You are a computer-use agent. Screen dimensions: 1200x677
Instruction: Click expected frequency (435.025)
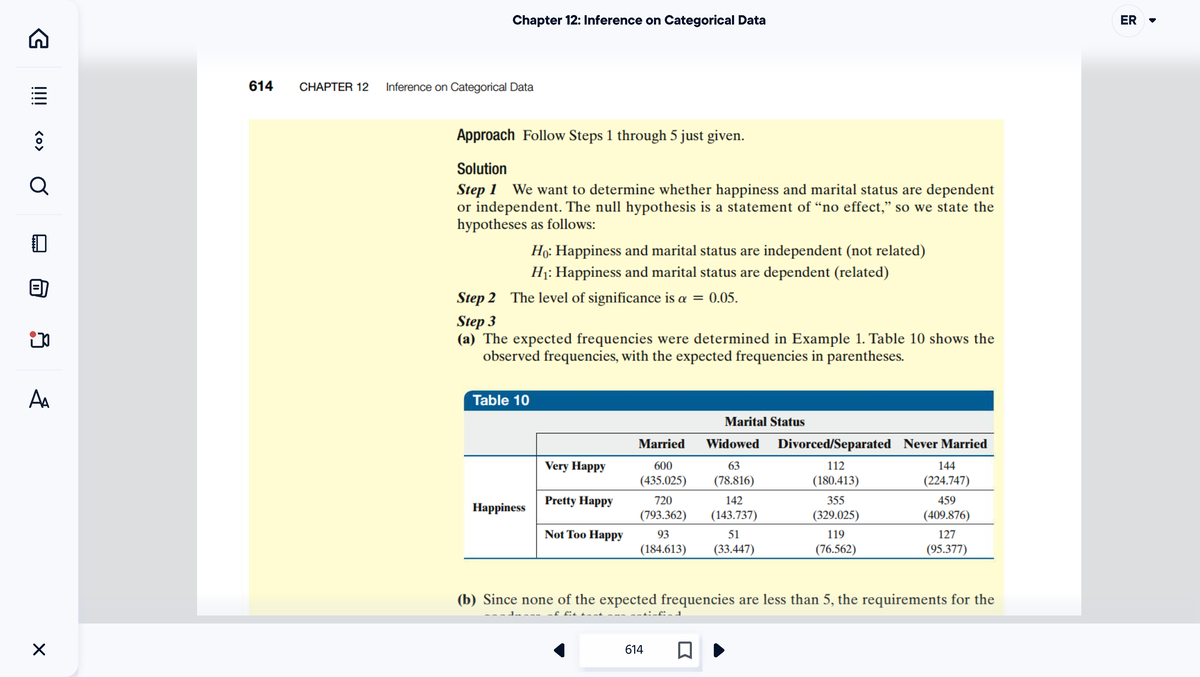[x=662, y=481]
